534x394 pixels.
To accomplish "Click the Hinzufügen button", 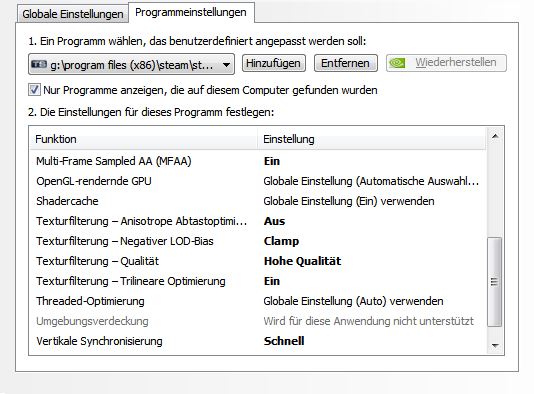I will [273, 63].
